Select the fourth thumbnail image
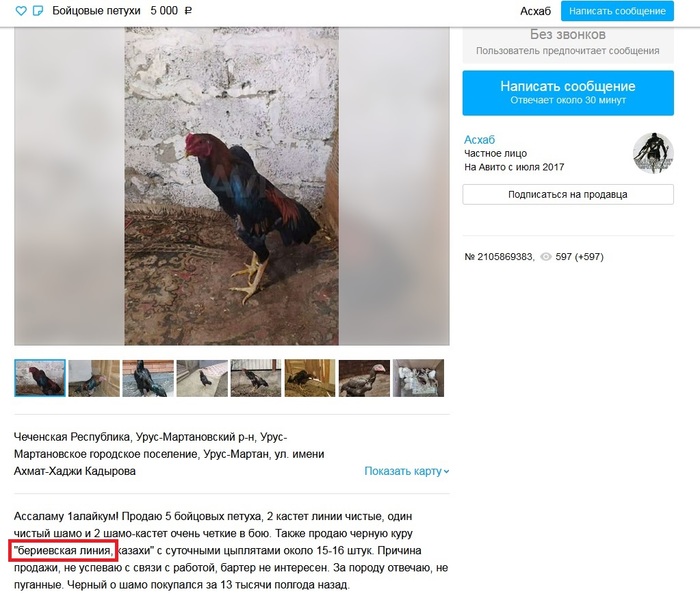 202,378
